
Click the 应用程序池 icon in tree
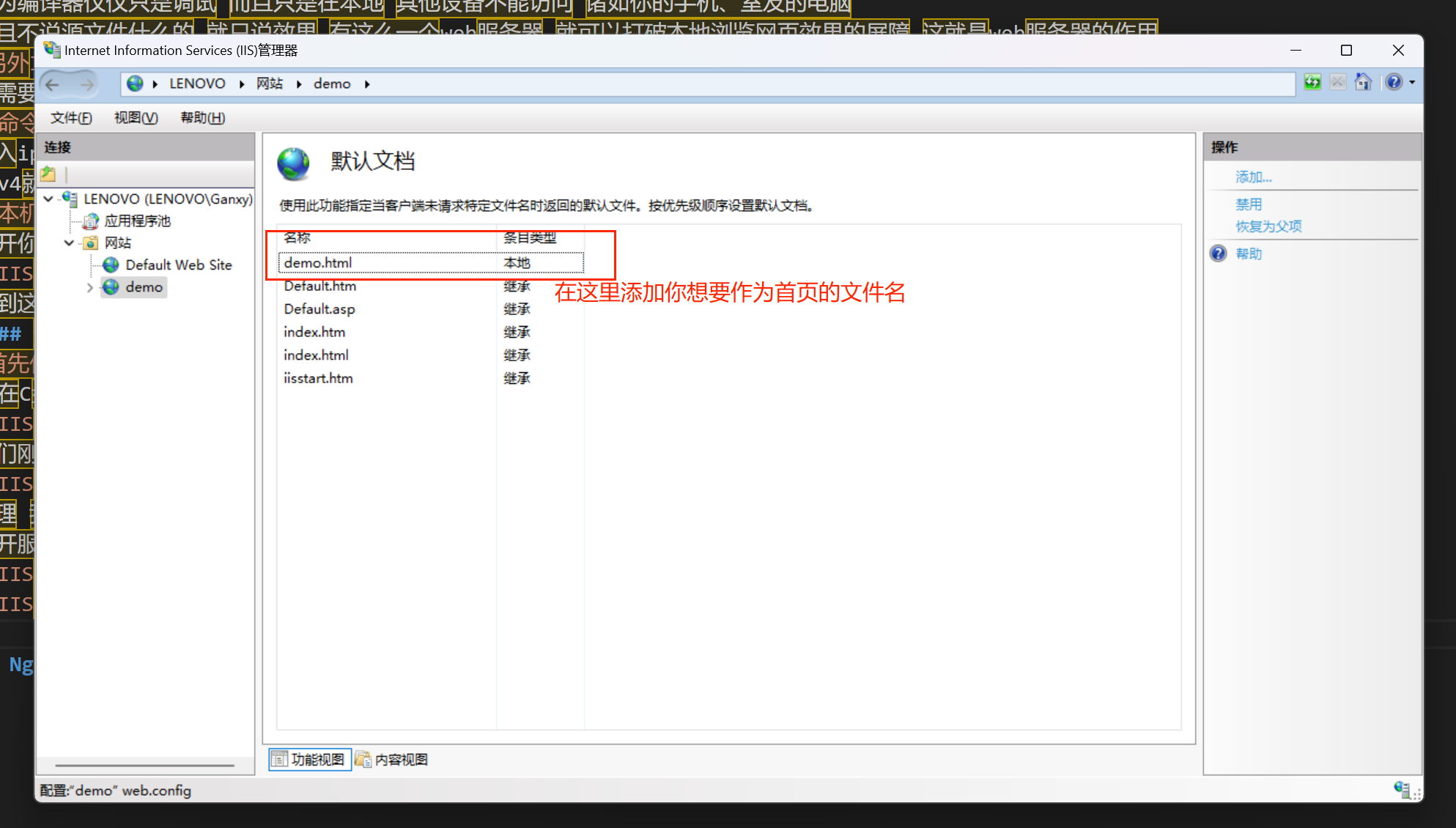91,221
